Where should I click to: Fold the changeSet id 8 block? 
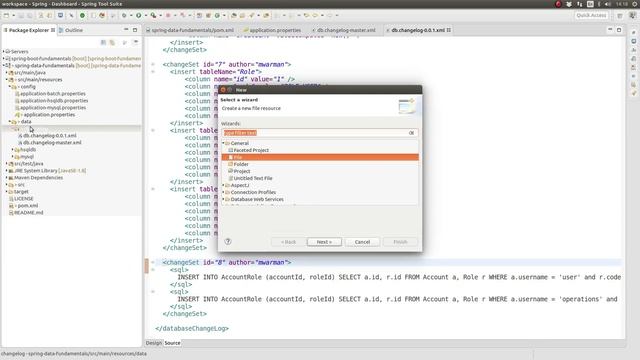tap(153, 262)
